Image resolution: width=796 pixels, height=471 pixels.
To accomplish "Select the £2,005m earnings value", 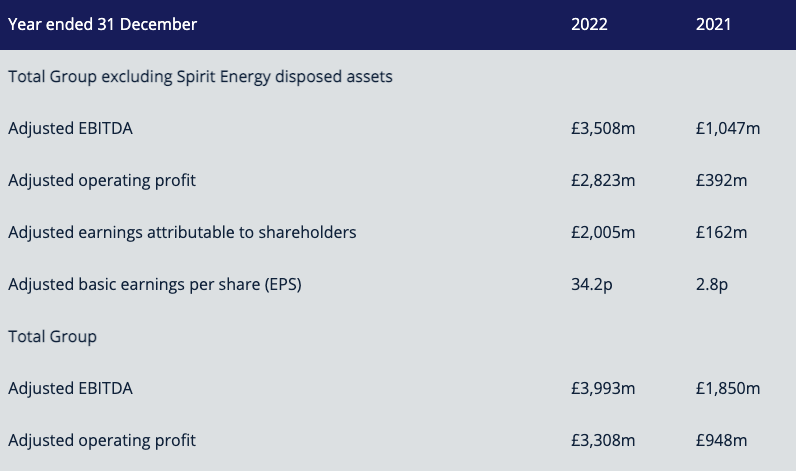I will pyautogui.click(x=603, y=232).
